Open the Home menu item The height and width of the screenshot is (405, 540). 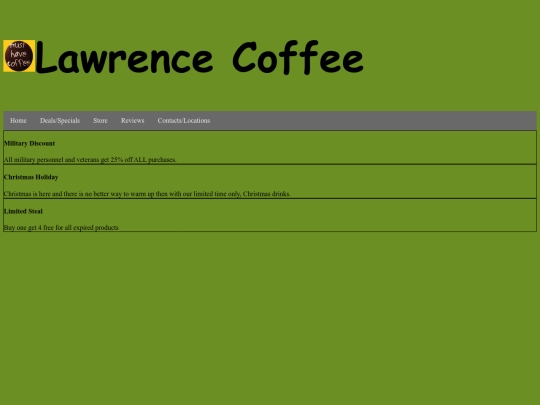pyautogui.click(x=18, y=121)
